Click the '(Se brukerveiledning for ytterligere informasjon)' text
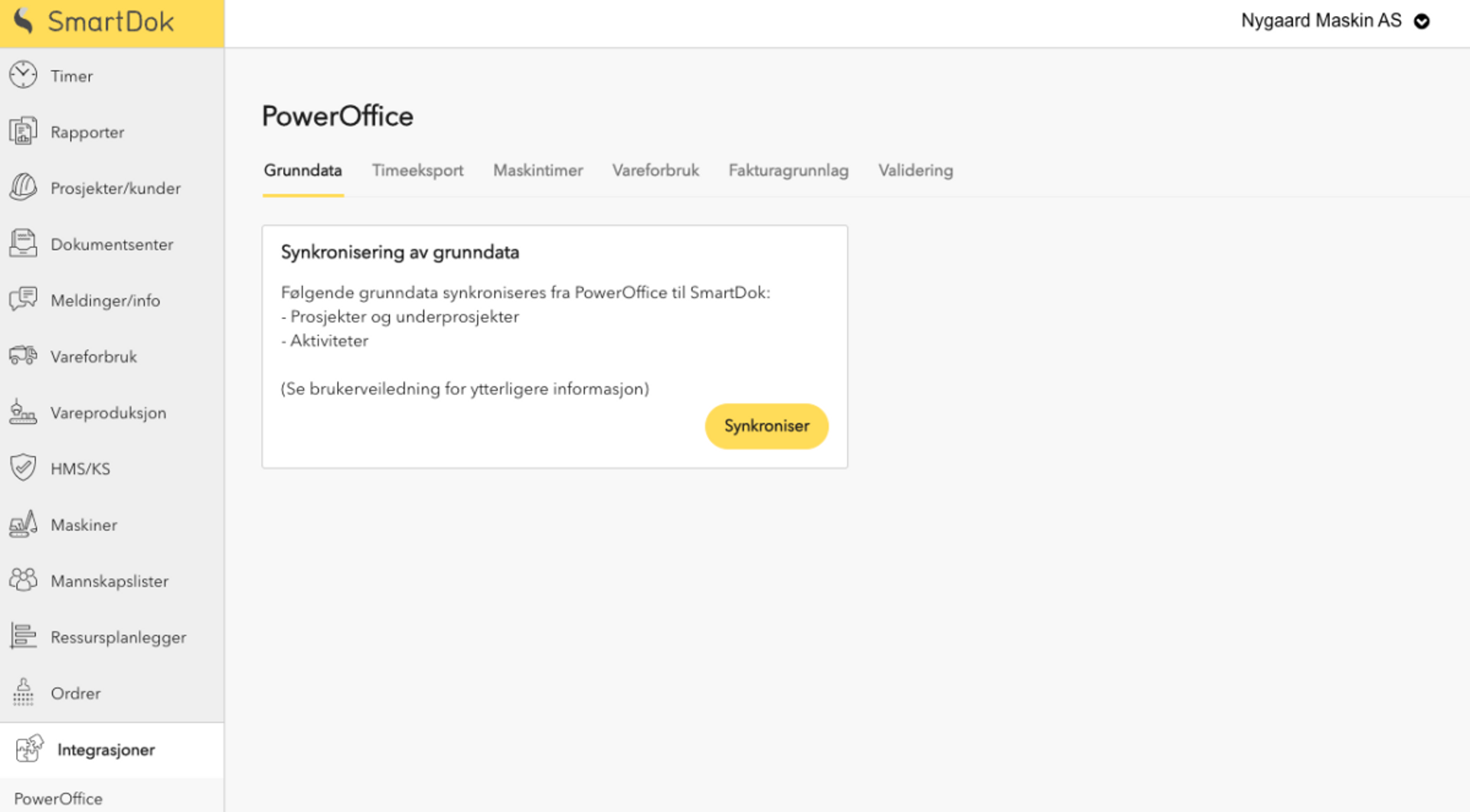Viewport: 1470px width, 812px height. coord(465,389)
